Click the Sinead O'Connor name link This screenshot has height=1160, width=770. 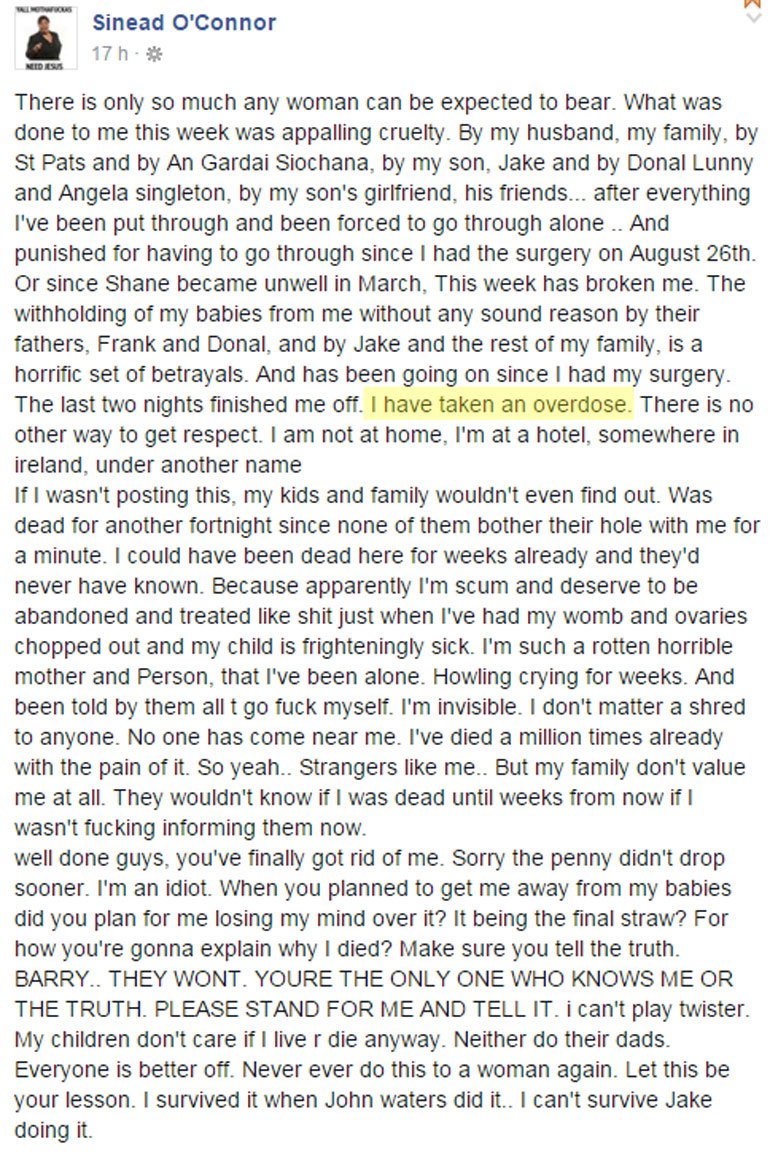coord(184,22)
